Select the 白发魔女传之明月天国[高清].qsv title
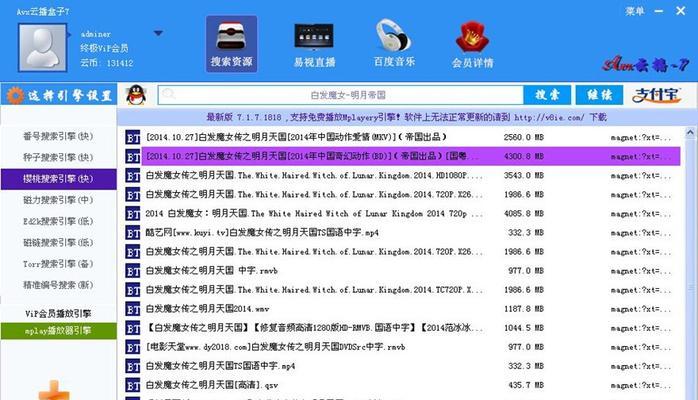This screenshot has height=400, width=698. [x=211, y=385]
